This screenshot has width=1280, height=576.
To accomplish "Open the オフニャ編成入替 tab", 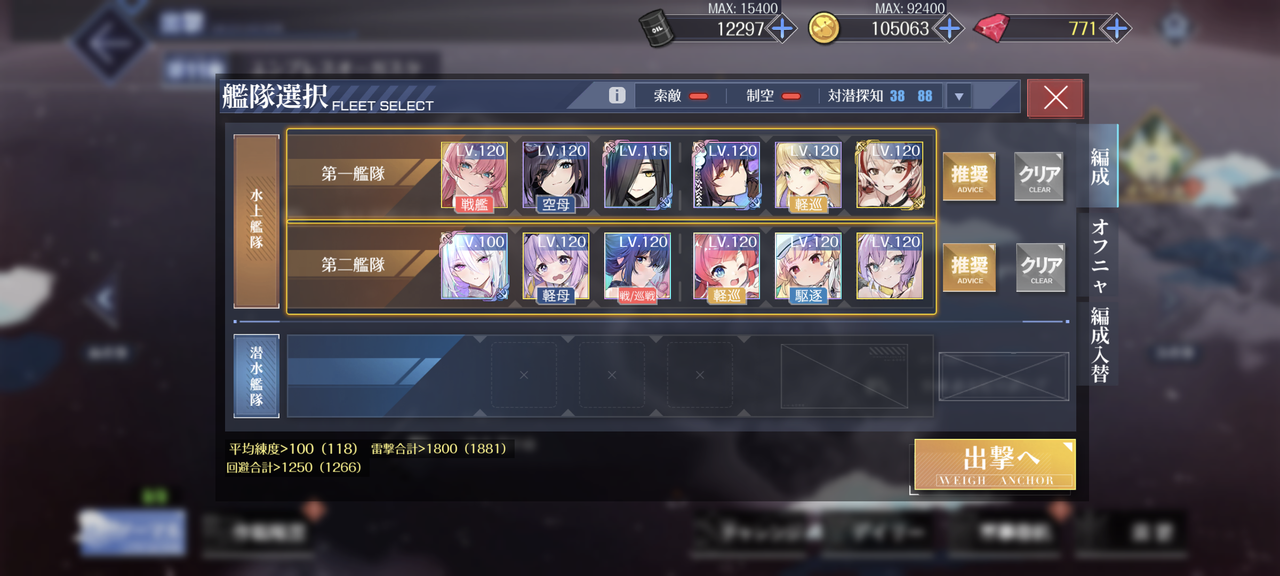I will pos(1099,300).
